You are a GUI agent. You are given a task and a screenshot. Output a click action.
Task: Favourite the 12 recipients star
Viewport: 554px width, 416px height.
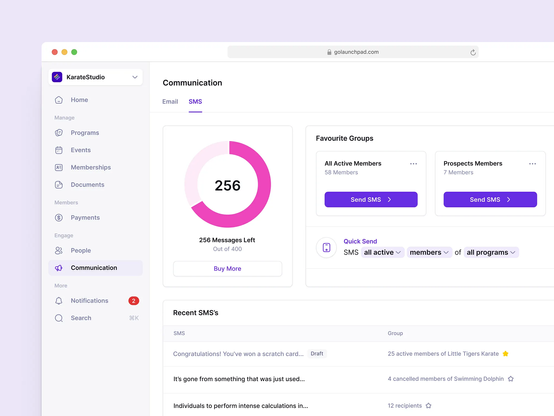tap(429, 406)
